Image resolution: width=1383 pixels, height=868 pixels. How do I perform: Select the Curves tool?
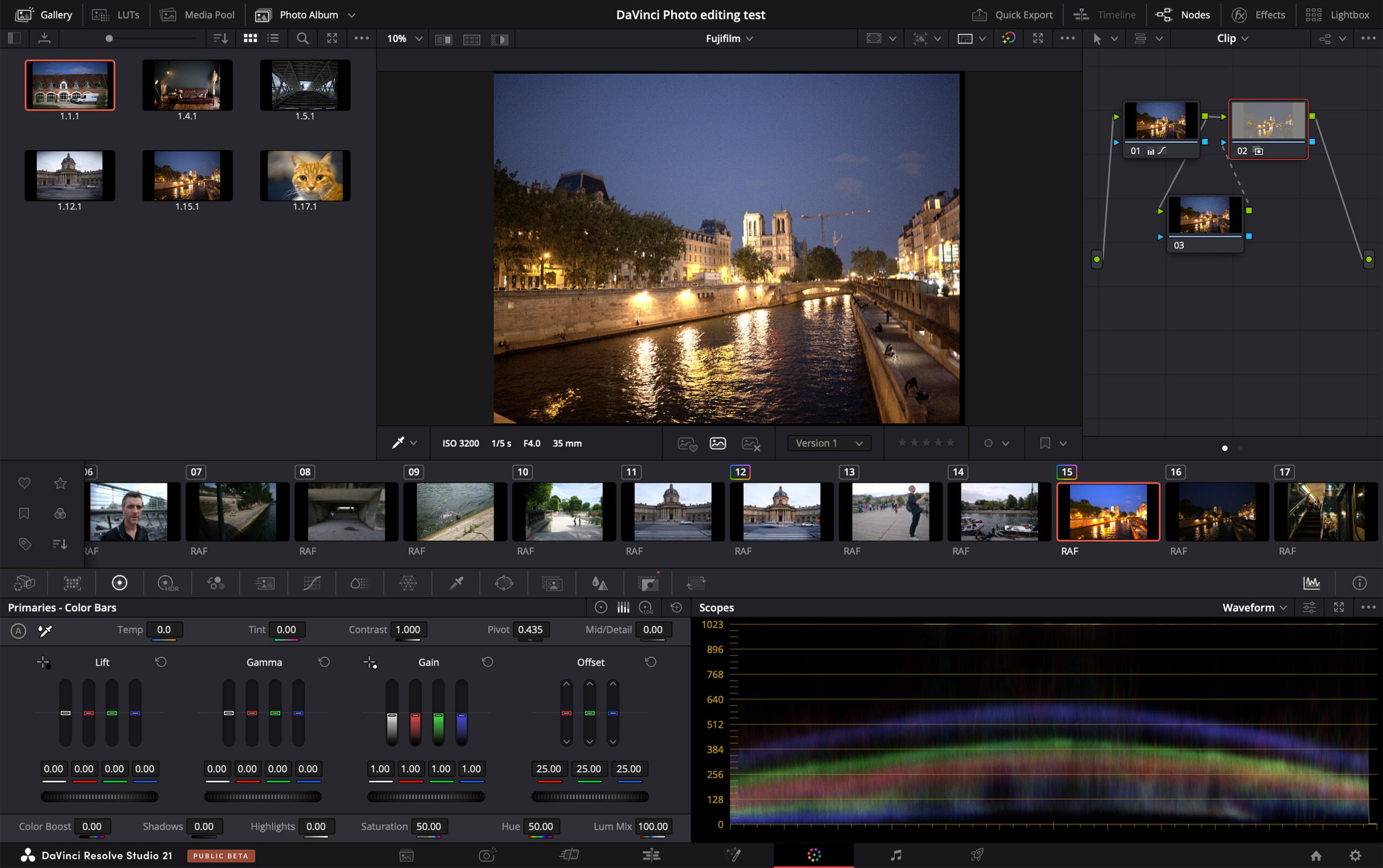[x=311, y=583]
